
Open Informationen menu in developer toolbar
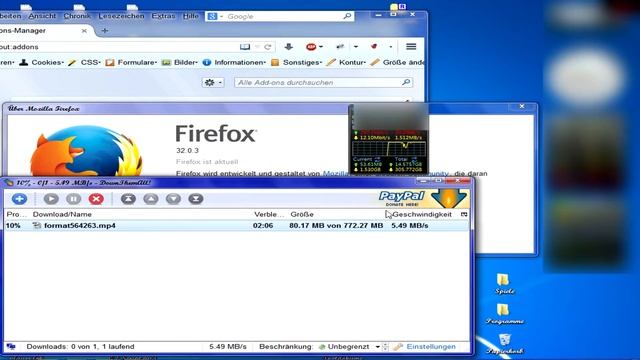pos(235,62)
